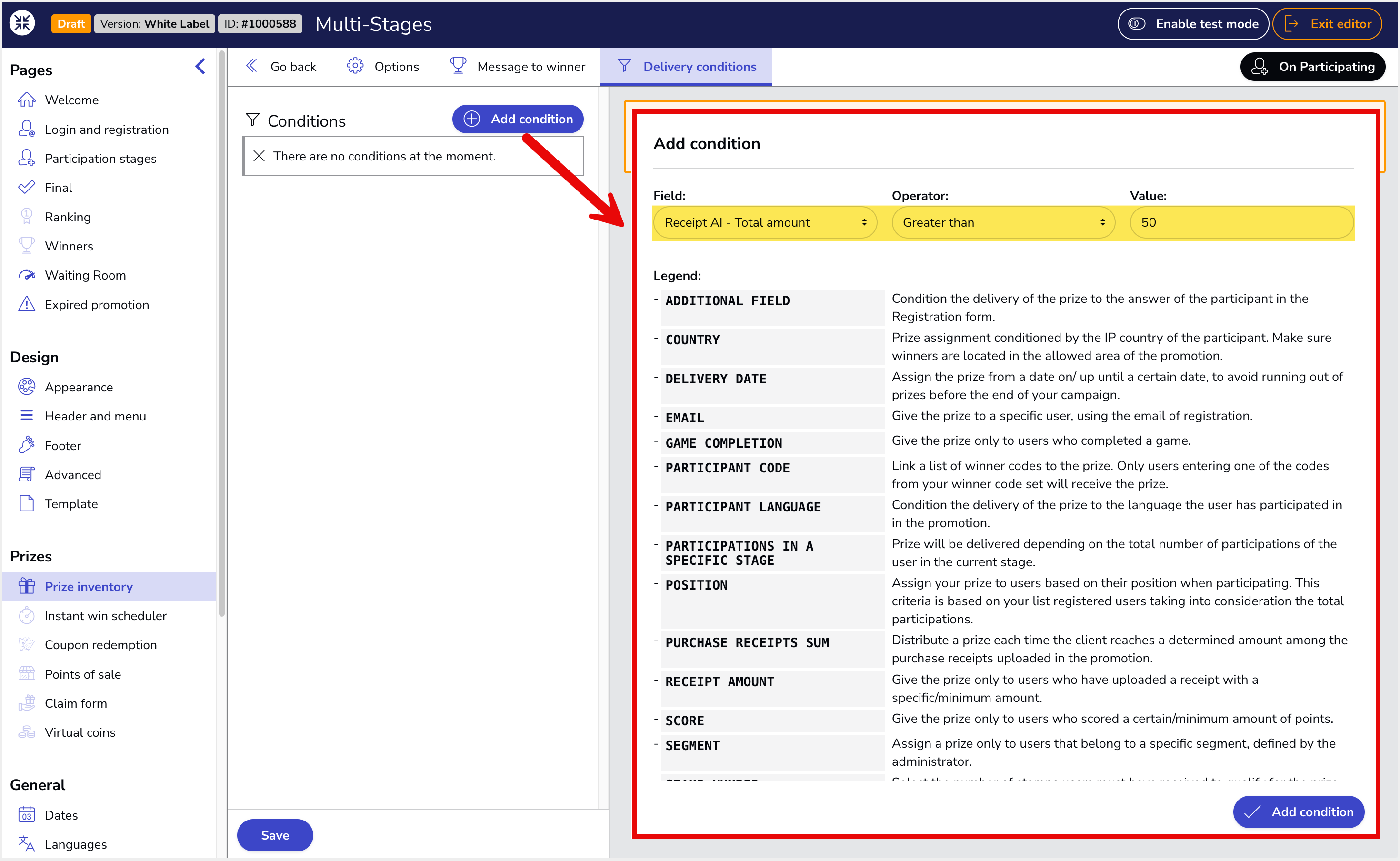The width and height of the screenshot is (1400, 861).
Task: Click the Advanced settings icon
Action: tap(26, 474)
